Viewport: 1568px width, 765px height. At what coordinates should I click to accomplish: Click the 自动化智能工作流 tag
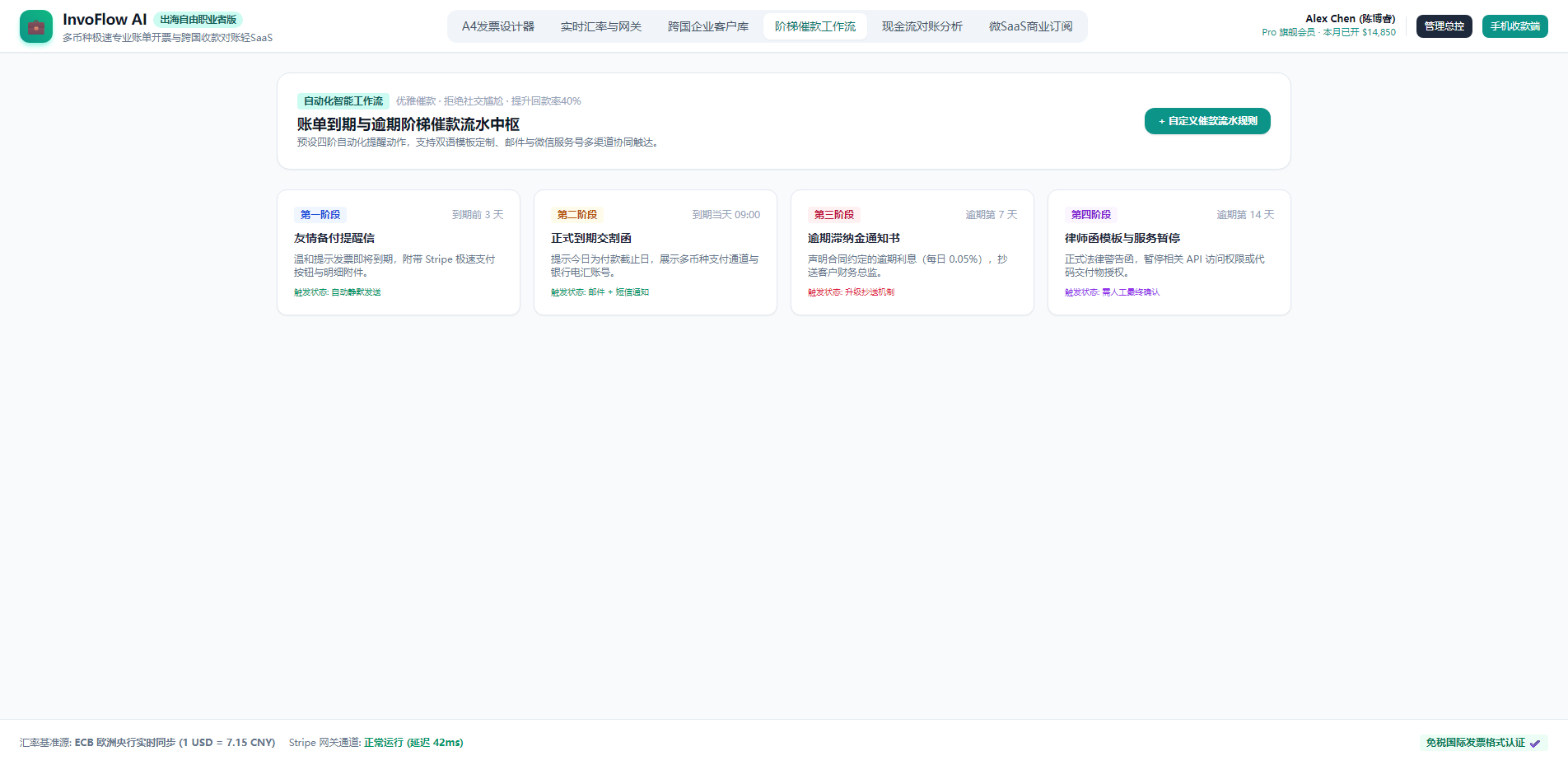pos(343,101)
